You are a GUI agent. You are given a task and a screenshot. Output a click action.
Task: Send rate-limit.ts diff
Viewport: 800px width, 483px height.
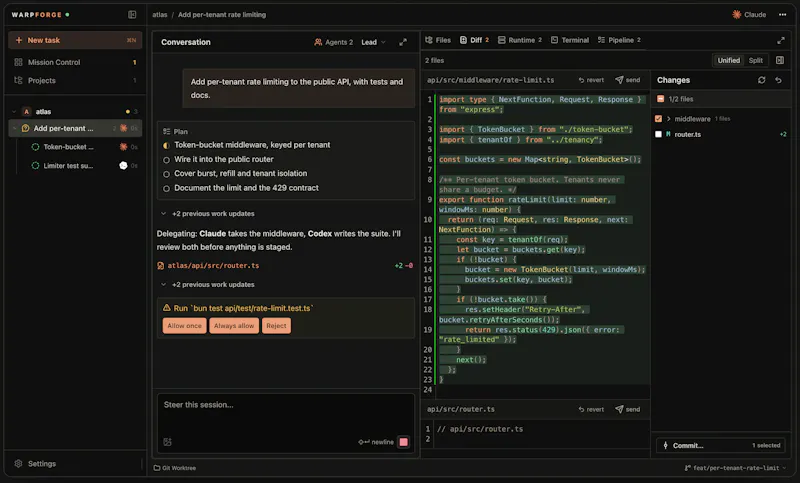[628, 80]
